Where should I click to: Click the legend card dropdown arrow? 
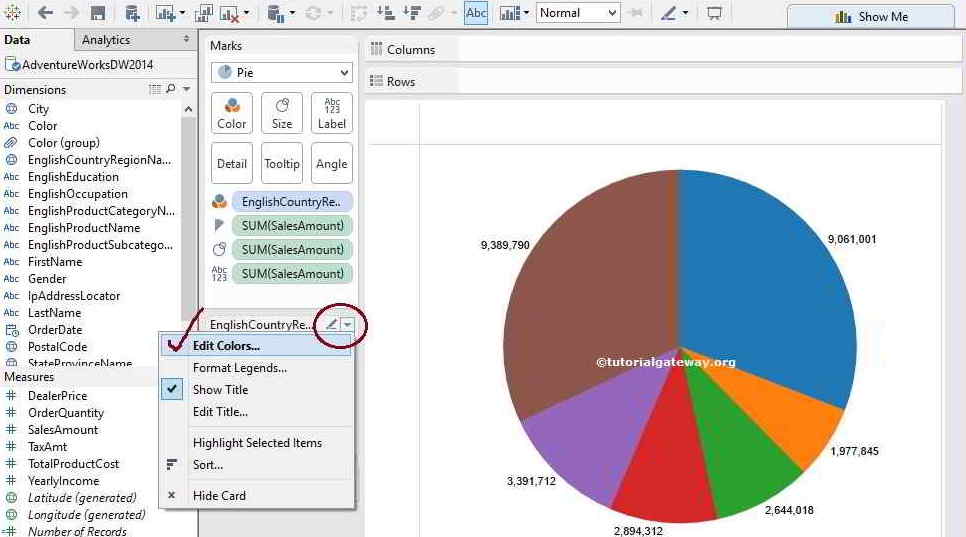pyautogui.click(x=347, y=325)
